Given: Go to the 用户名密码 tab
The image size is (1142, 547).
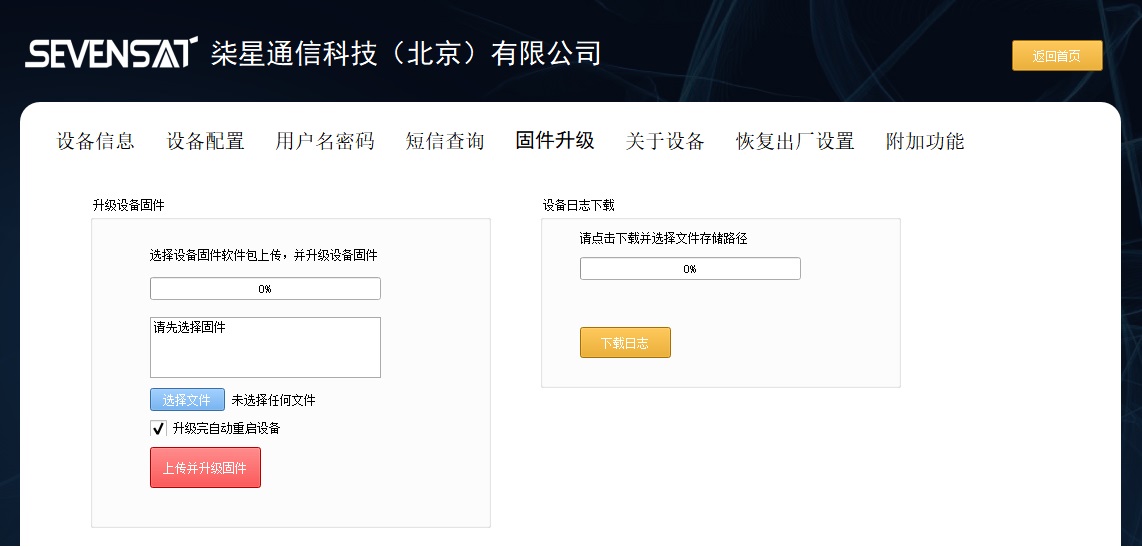Looking at the screenshot, I should (x=325, y=141).
